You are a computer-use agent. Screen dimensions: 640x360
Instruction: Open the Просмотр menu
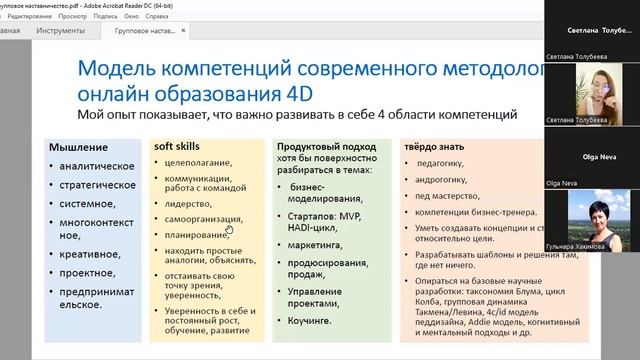pyautogui.click(x=72, y=16)
